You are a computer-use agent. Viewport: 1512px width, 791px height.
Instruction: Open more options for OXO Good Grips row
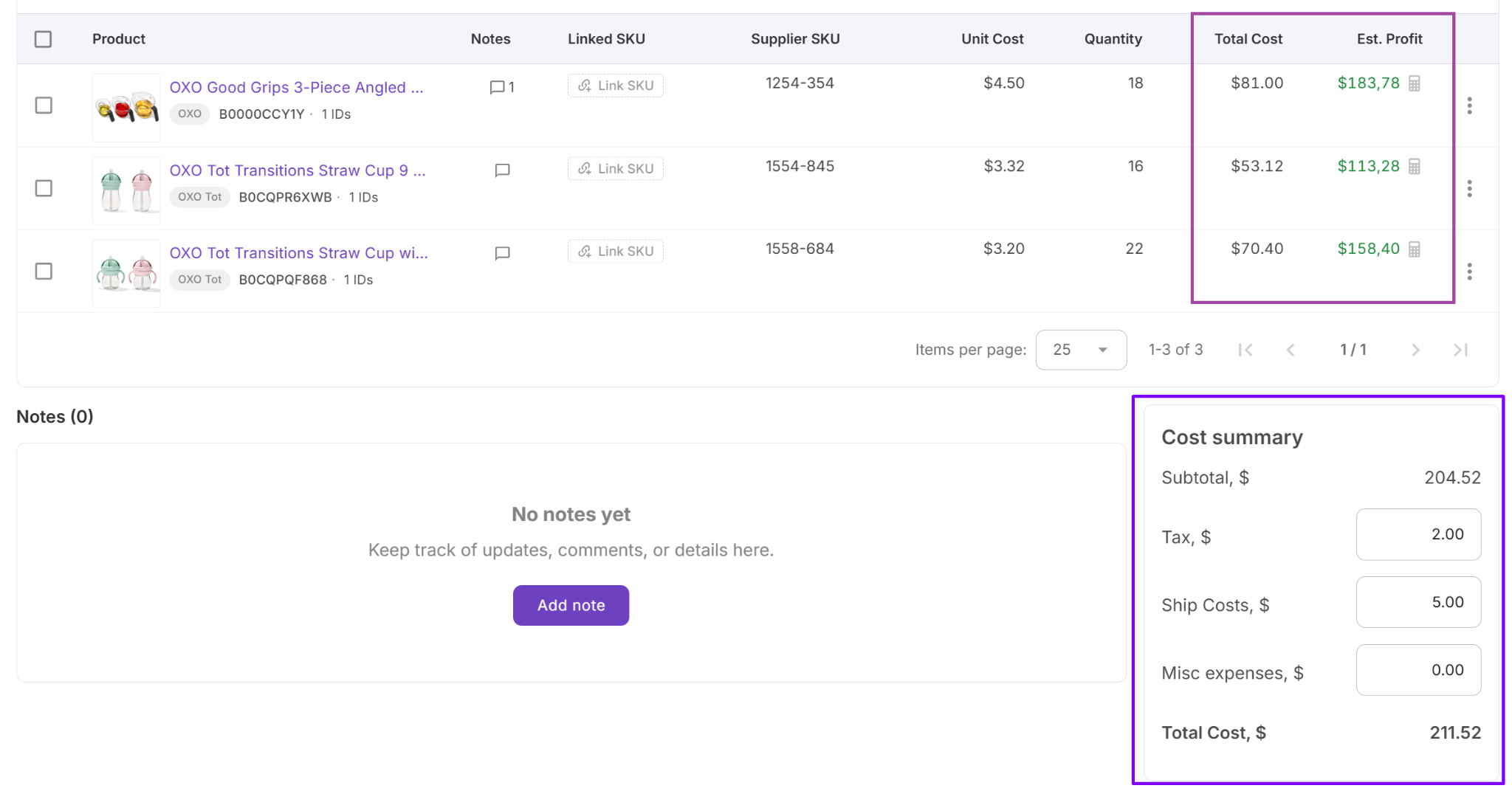[x=1469, y=106]
